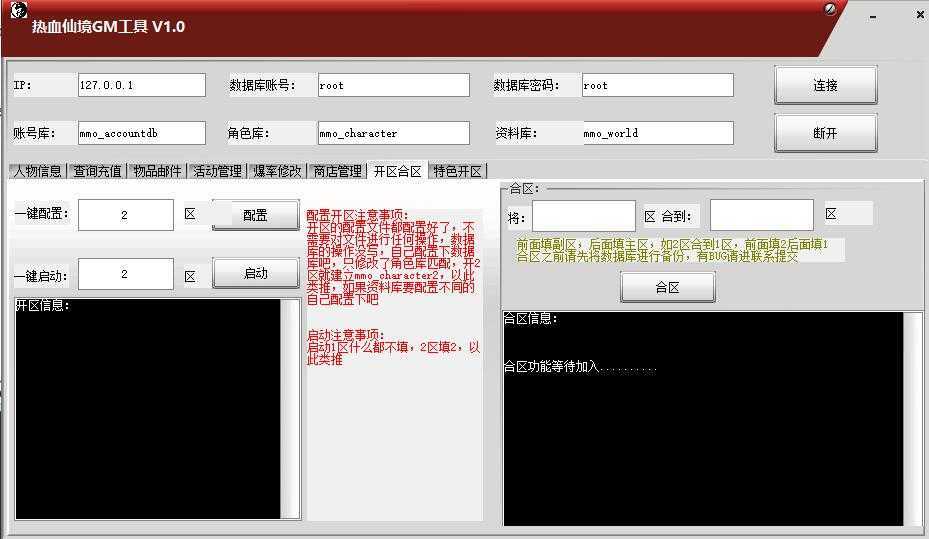Click the round skin icon in title bar
929x539 pixels.
coord(830,9)
